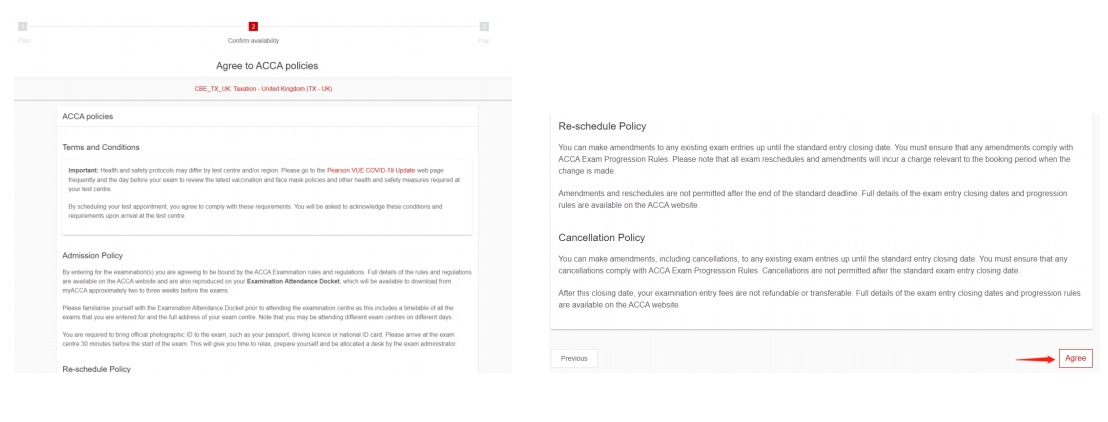Select the Terms and Conditions heading
The height and width of the screenshot is (422, 1108).
[x=101, y=147]
